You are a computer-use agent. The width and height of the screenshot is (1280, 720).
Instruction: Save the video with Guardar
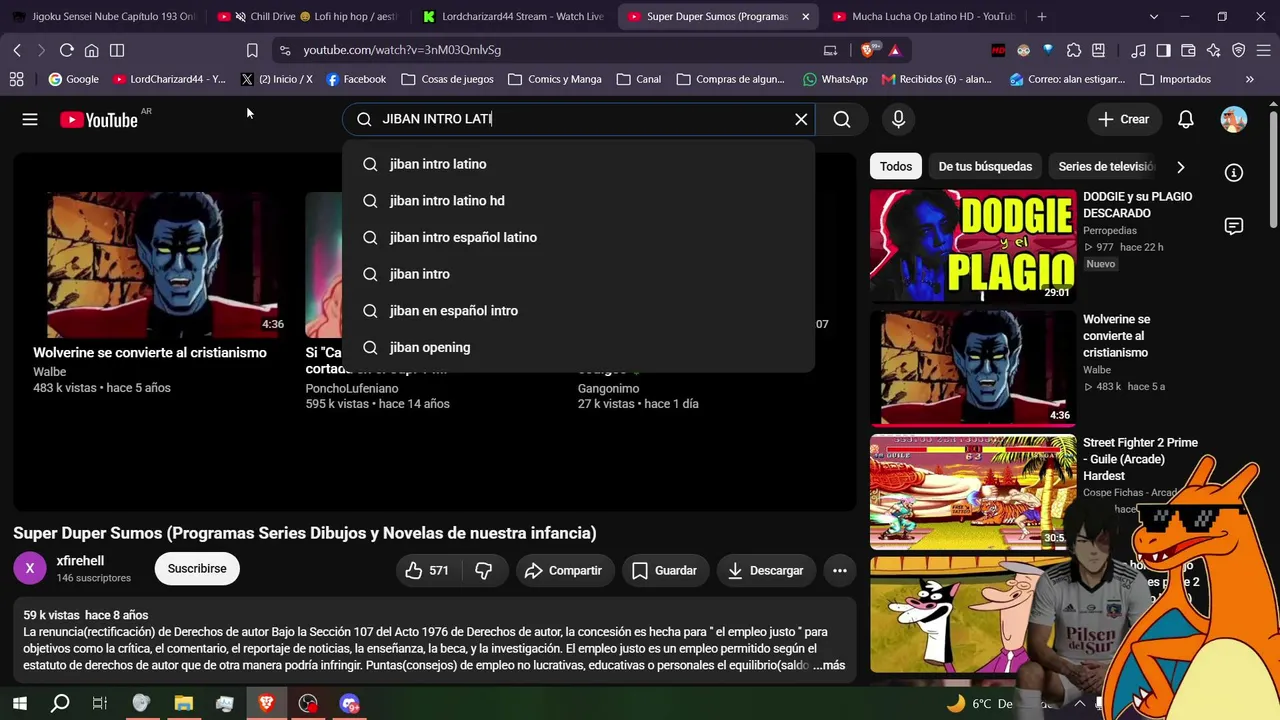(x=665, y=570)
